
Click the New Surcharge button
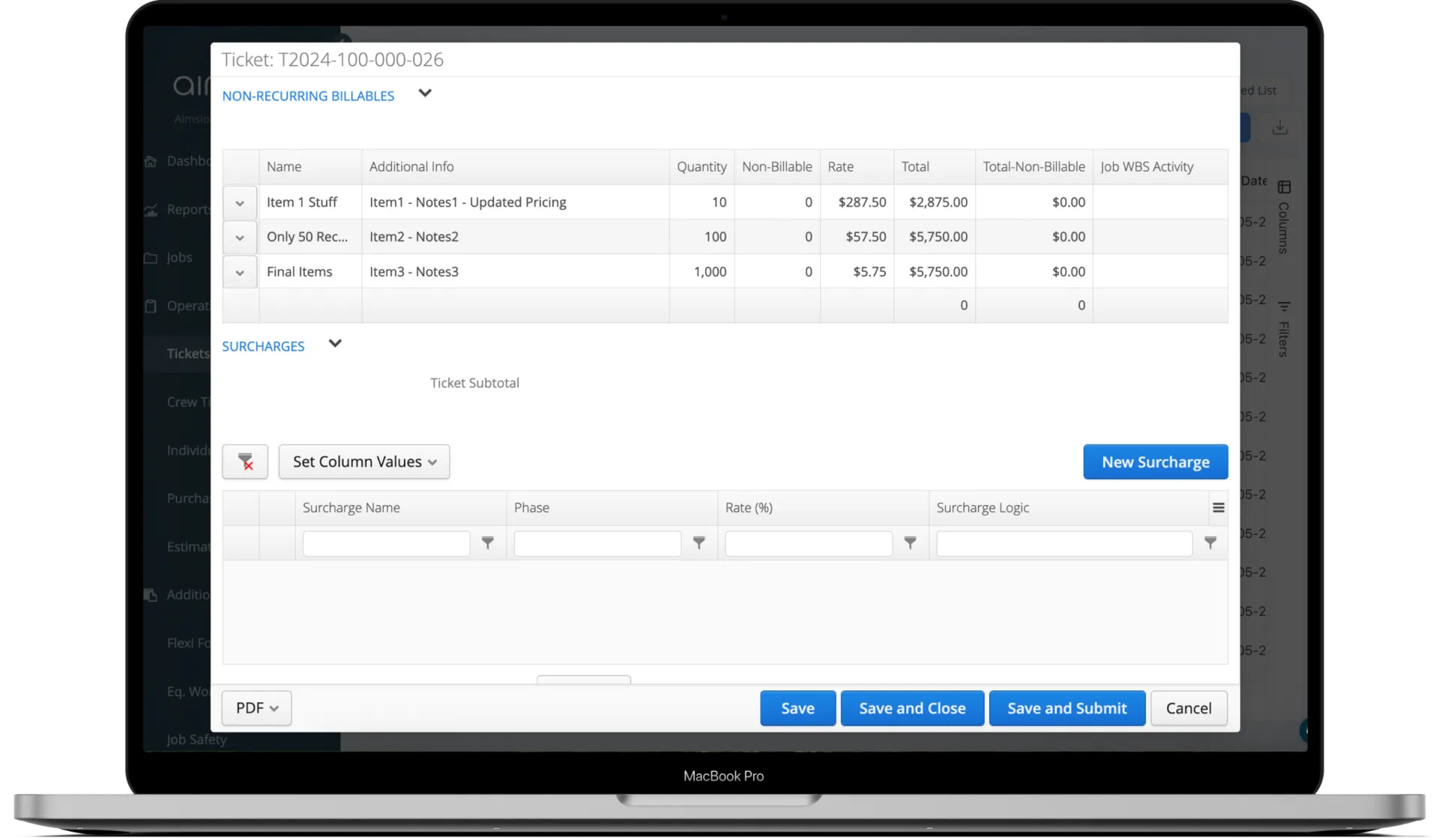(x=1155, y=462)
